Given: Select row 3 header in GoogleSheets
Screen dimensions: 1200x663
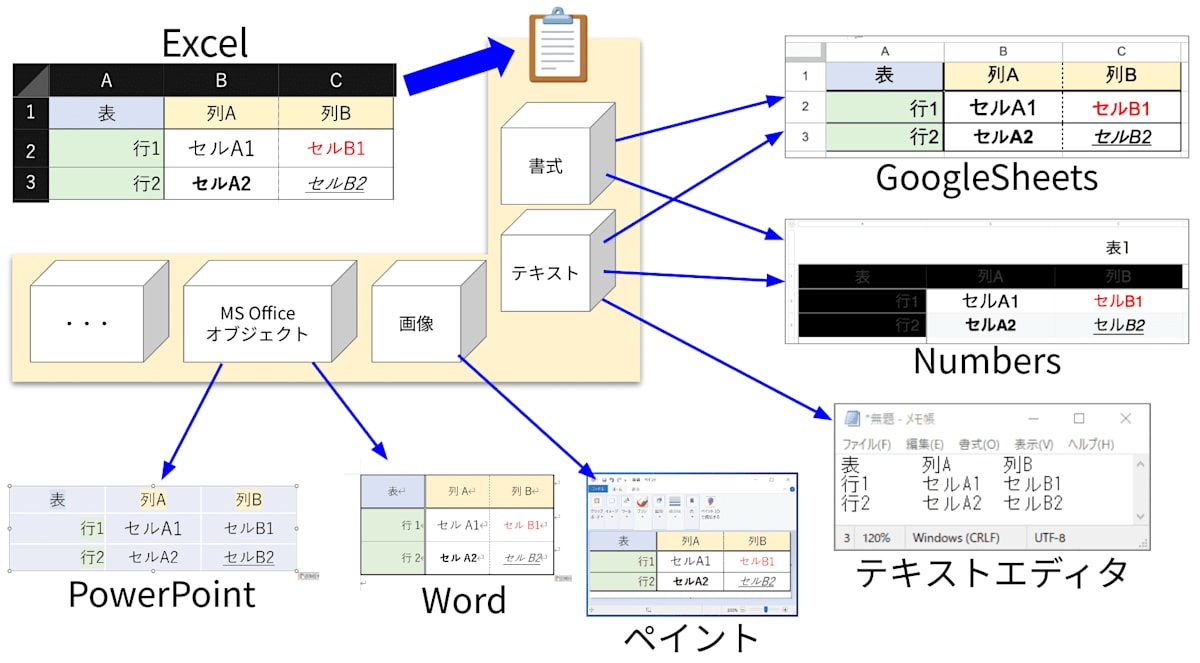Looking at the screenshot, I should coord(806,138).
